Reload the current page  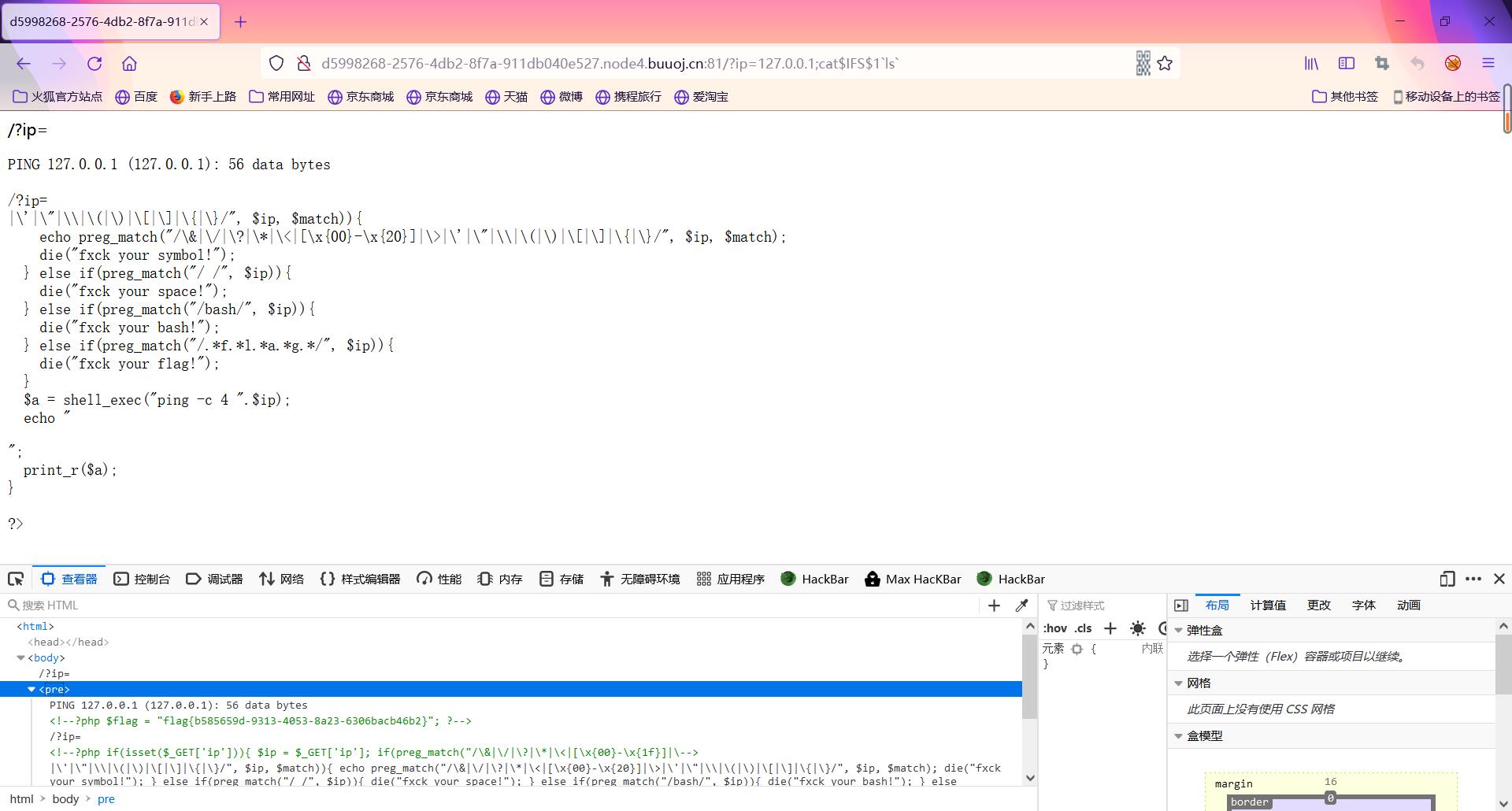pyautogui.click(x=94, y=64)
